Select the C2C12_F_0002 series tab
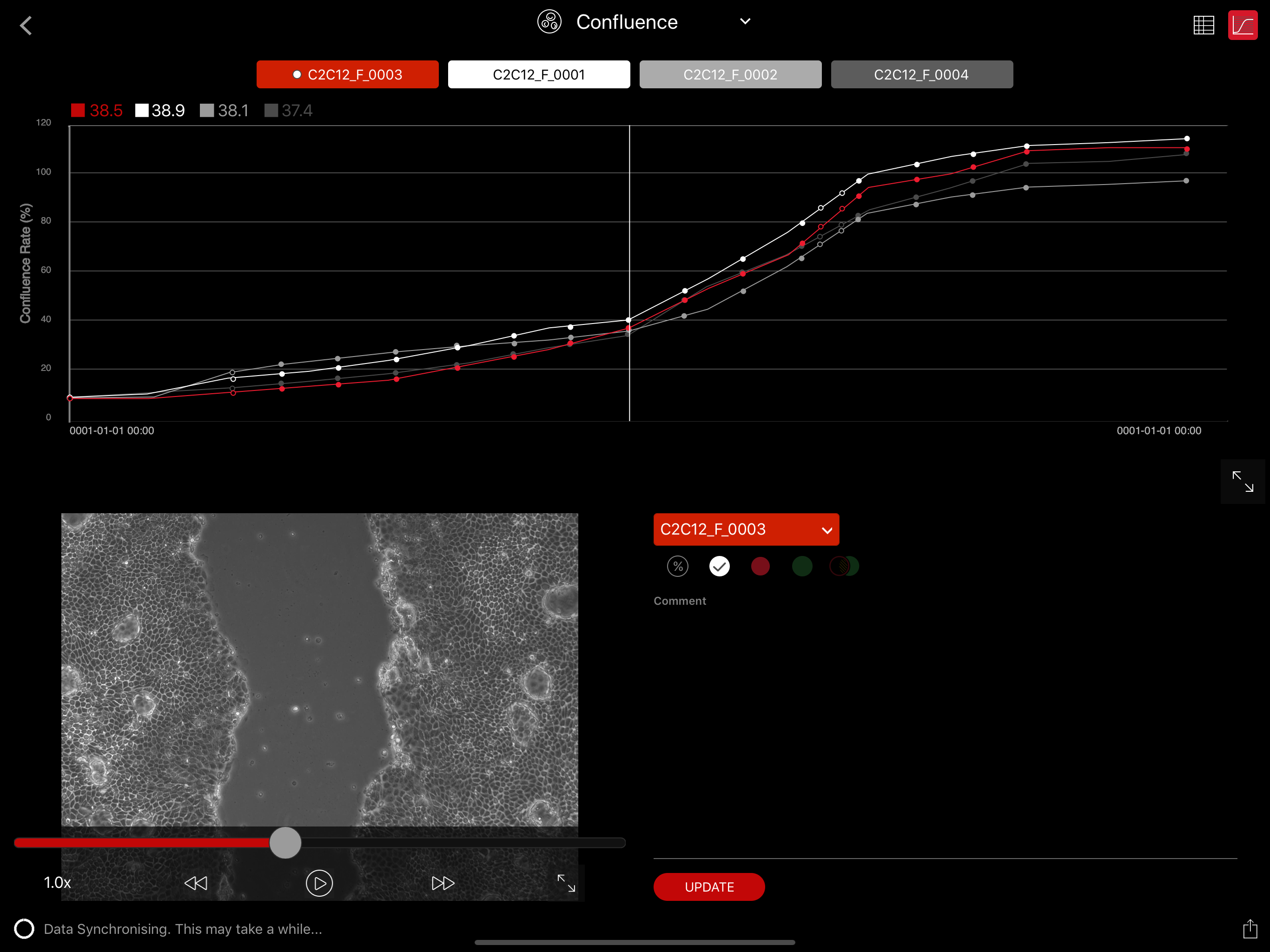The height and width of the screenshot is (952, 1270). click(x=730, y=75)
